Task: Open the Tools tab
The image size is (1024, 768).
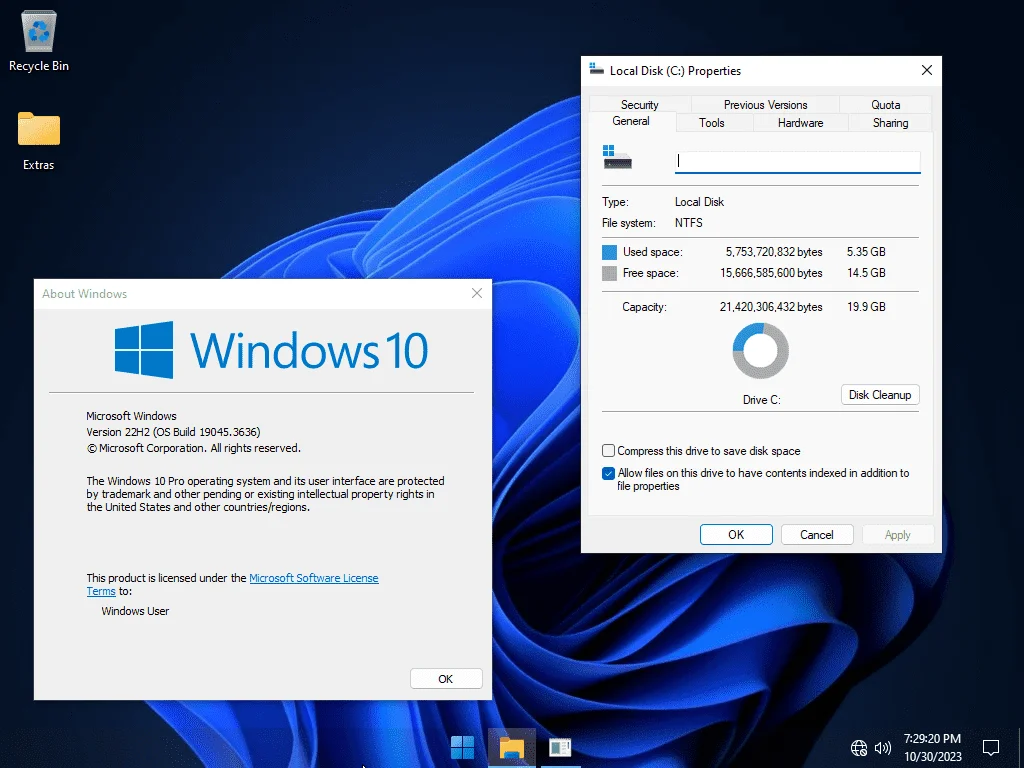Action: 711,123
